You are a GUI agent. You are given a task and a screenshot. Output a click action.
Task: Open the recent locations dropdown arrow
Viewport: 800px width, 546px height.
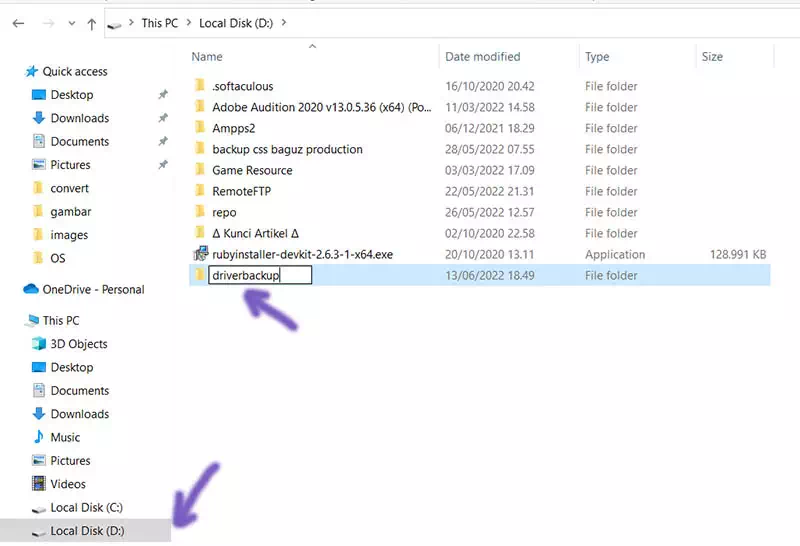(x=71, y=23)
